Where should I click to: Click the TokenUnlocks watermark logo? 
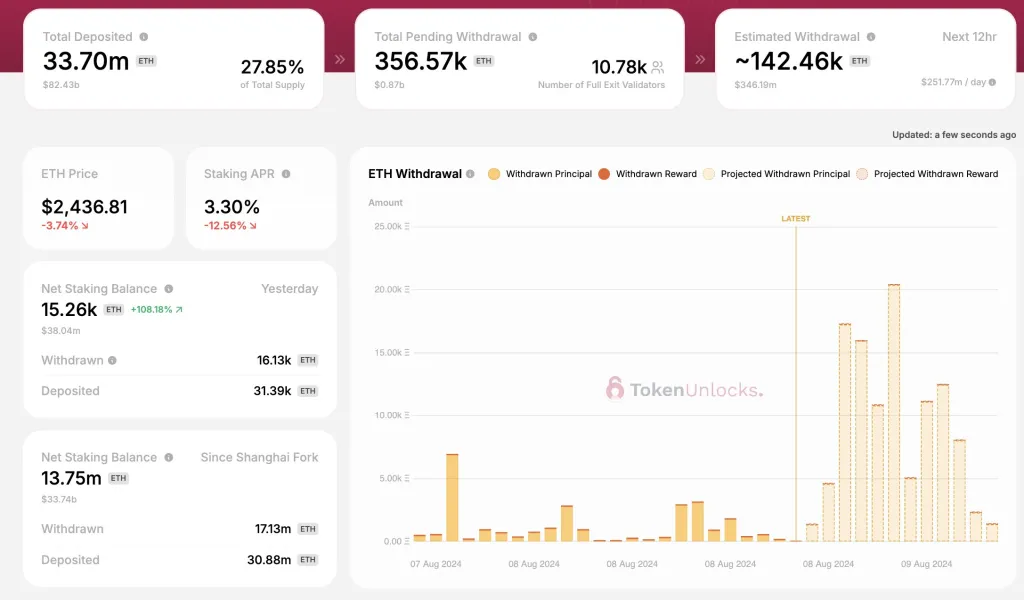684,389
